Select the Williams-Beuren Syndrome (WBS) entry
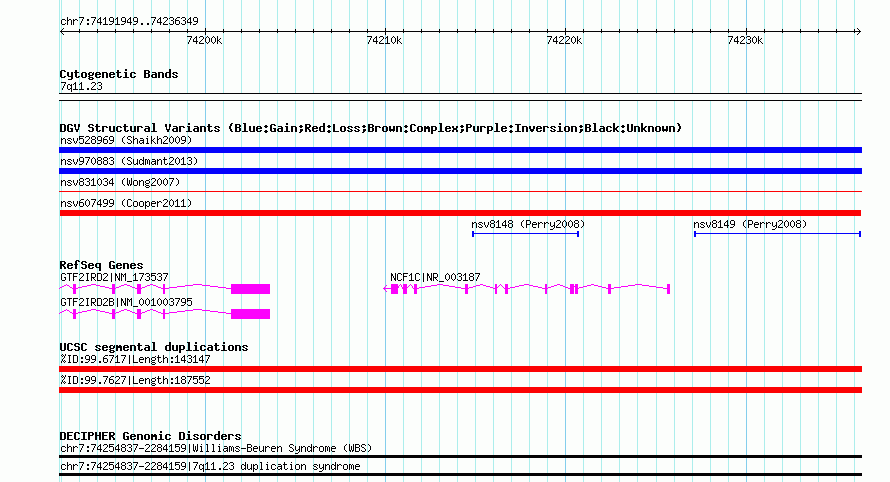The height and width of the screenshot is (482, 890). tap(216, 449)
